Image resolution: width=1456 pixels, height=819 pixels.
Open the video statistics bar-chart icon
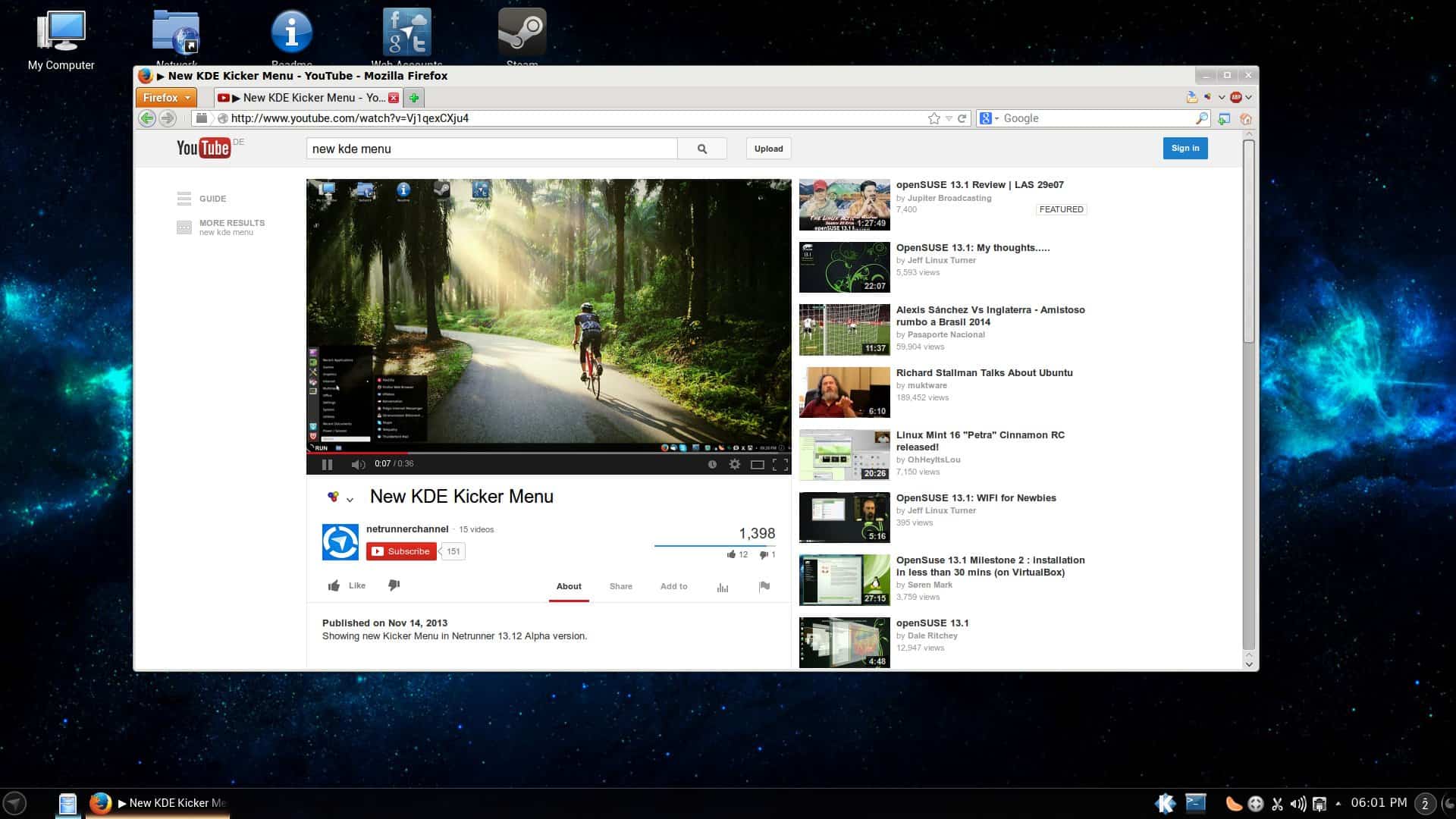[723, 587]
